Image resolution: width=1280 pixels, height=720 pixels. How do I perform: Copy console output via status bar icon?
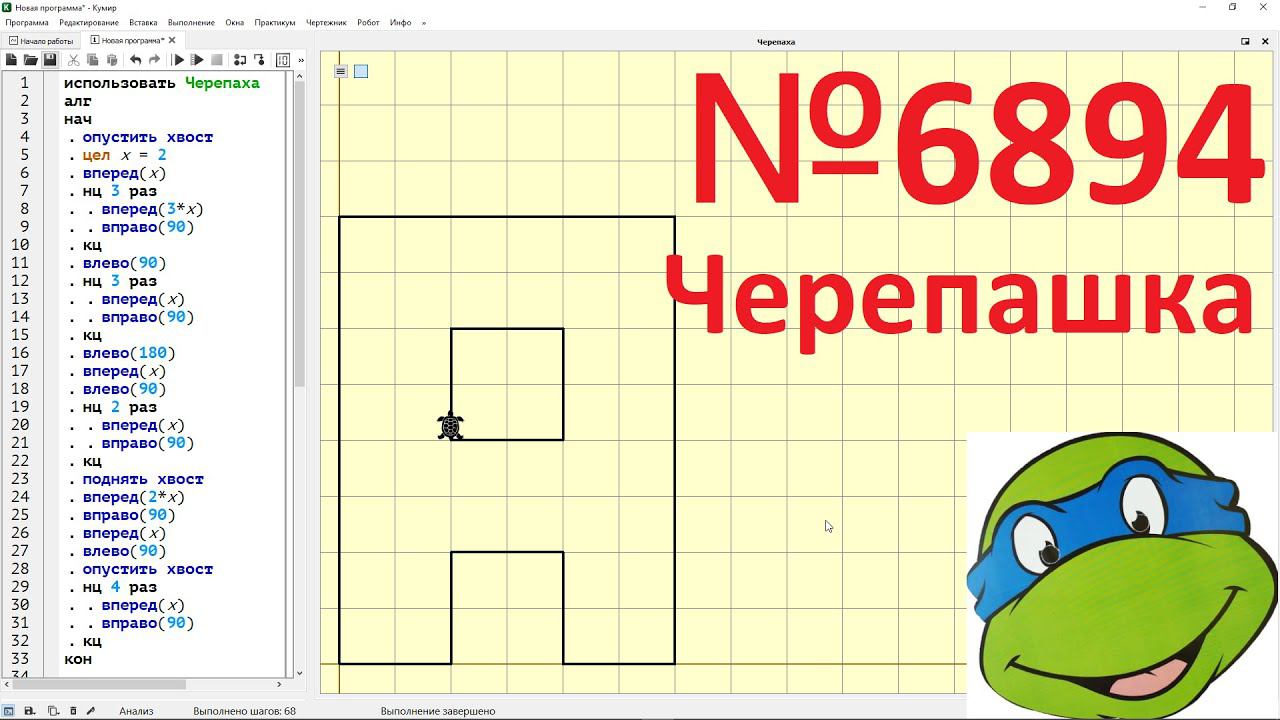53,711
